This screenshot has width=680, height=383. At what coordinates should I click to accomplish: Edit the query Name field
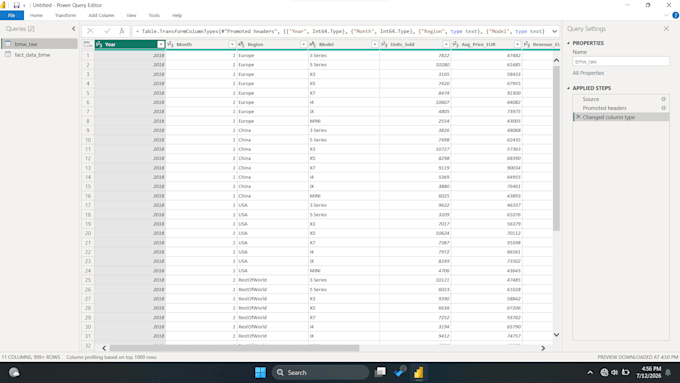[x=621, y=62]
